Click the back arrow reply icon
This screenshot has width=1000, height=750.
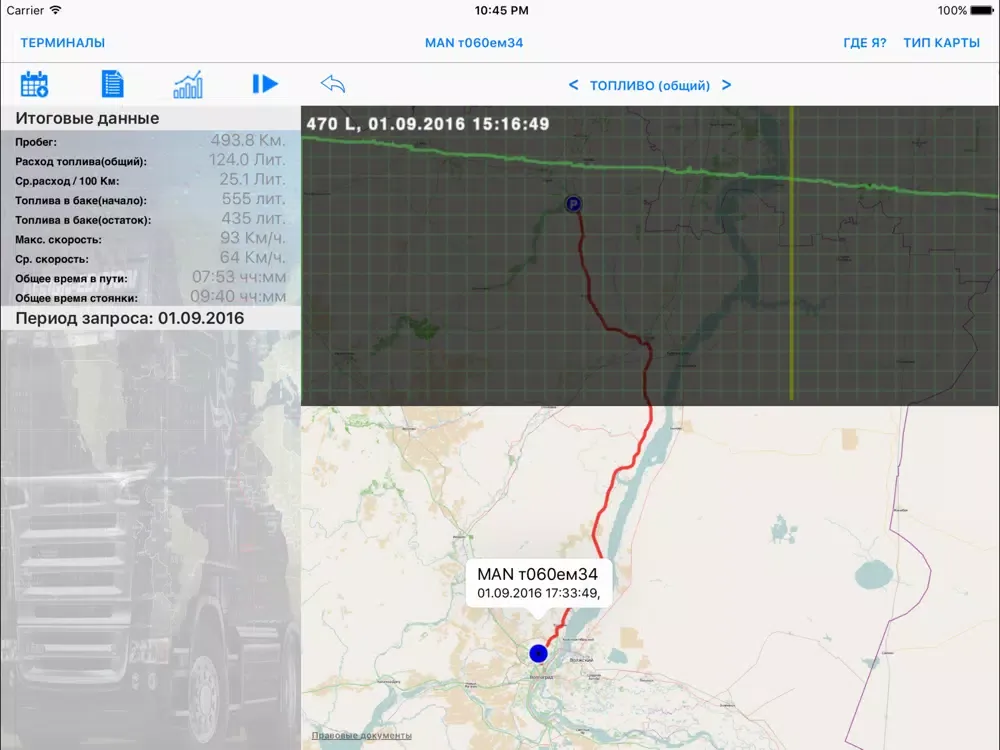333,85
